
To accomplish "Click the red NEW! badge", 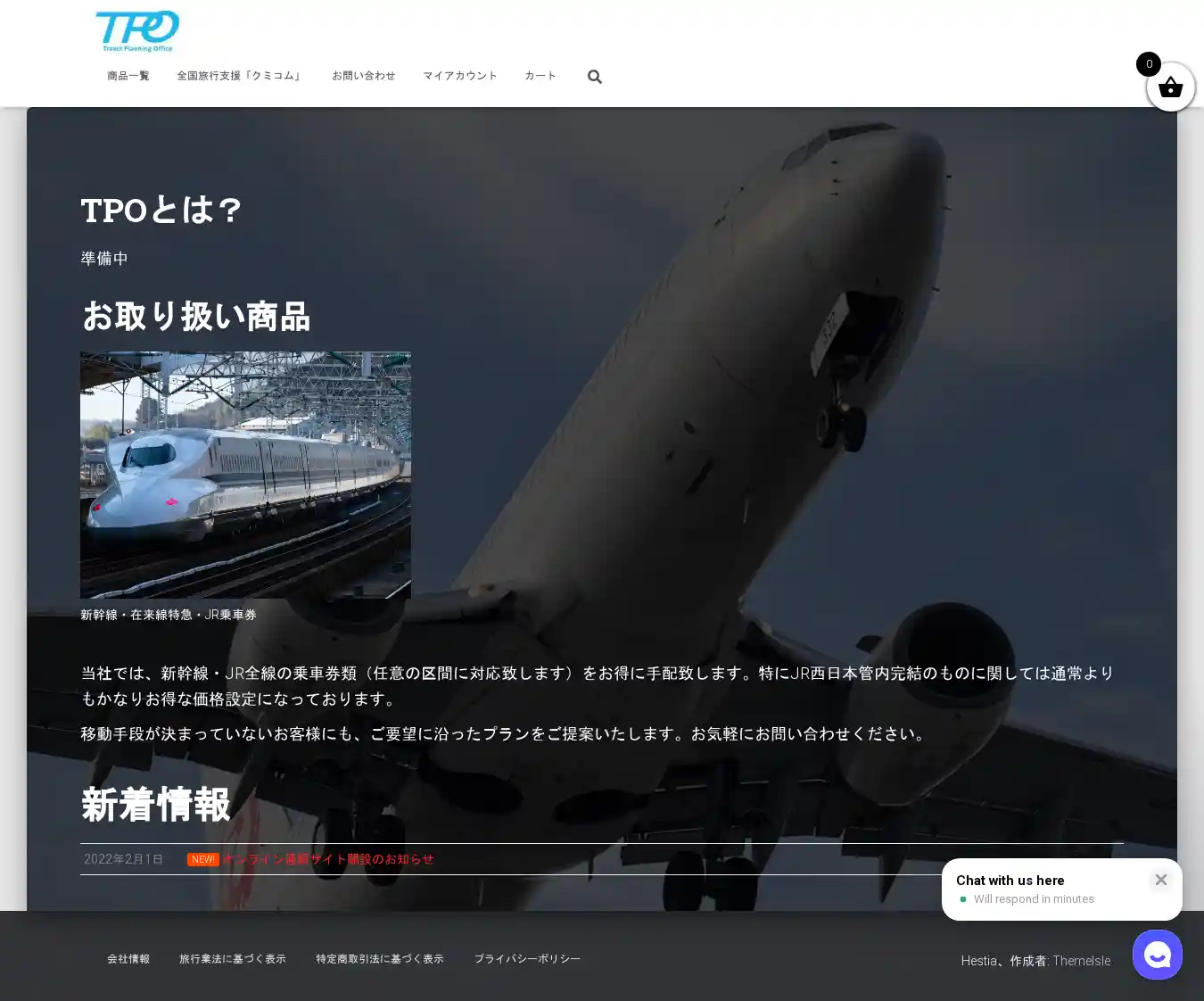I will (202, 859).
